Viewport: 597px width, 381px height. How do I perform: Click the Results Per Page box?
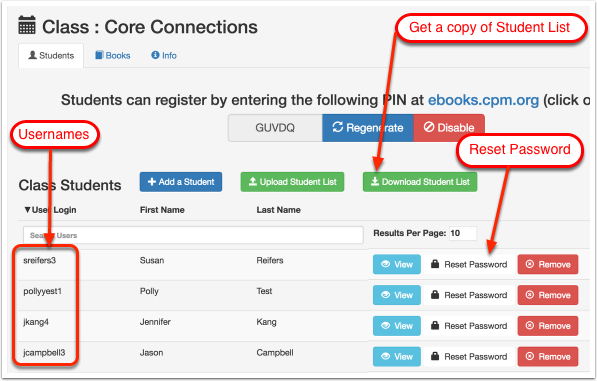click(x=463, y=233)
